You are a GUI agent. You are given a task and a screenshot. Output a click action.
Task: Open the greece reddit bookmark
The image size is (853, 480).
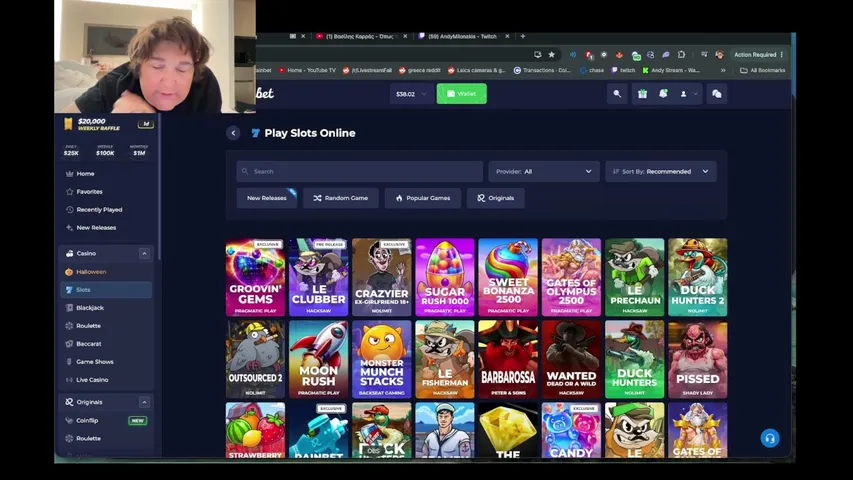(x=419, y=70)
